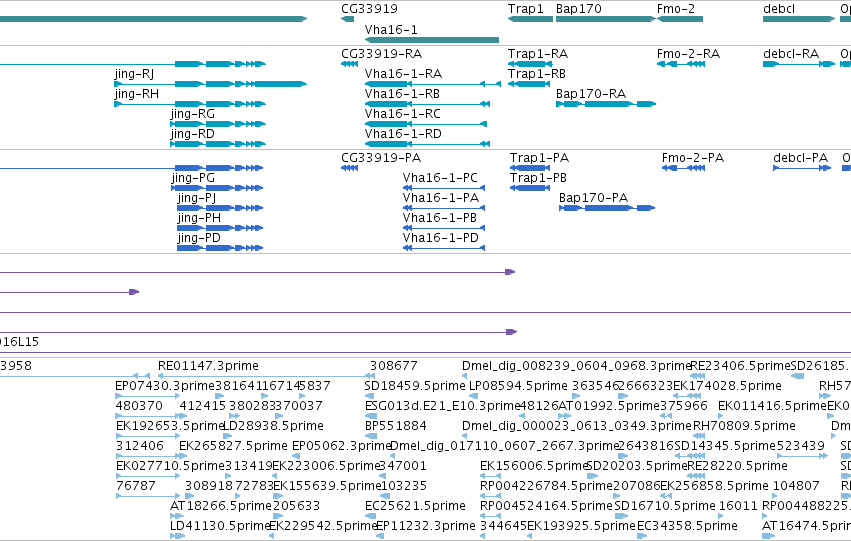Screen dimensions: 851x541
Task: Select the BP551884 feature label
Action: coord(396,426)
